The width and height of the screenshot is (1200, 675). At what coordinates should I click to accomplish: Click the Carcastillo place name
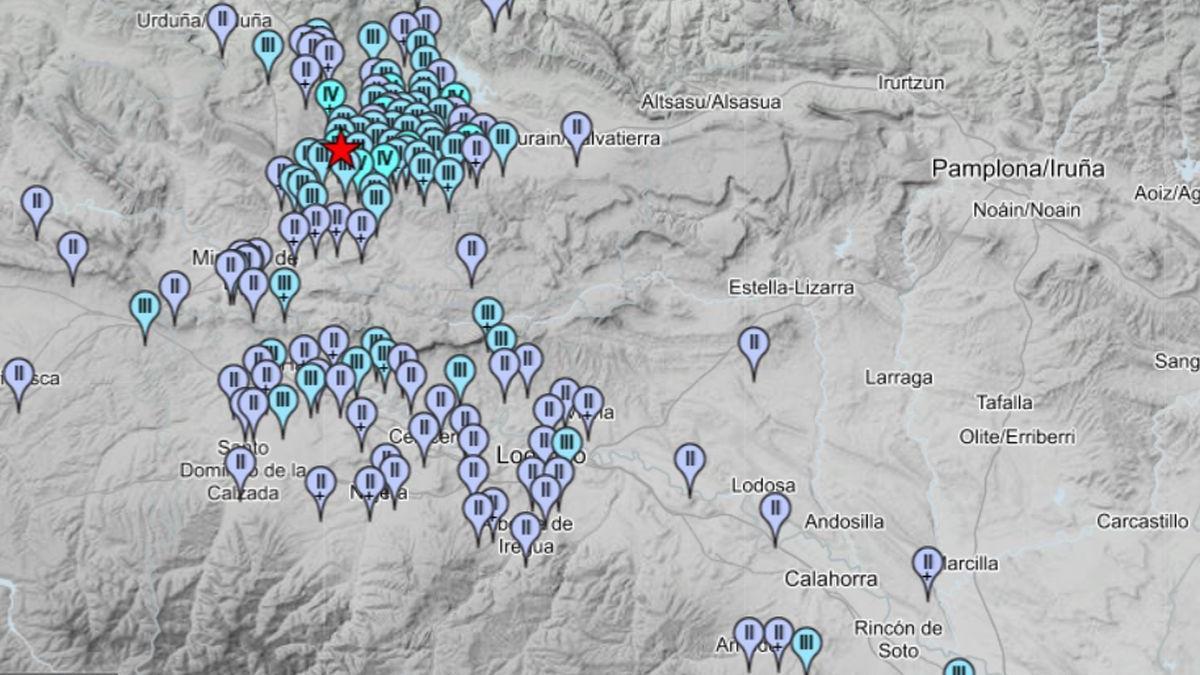(1142, 521)
